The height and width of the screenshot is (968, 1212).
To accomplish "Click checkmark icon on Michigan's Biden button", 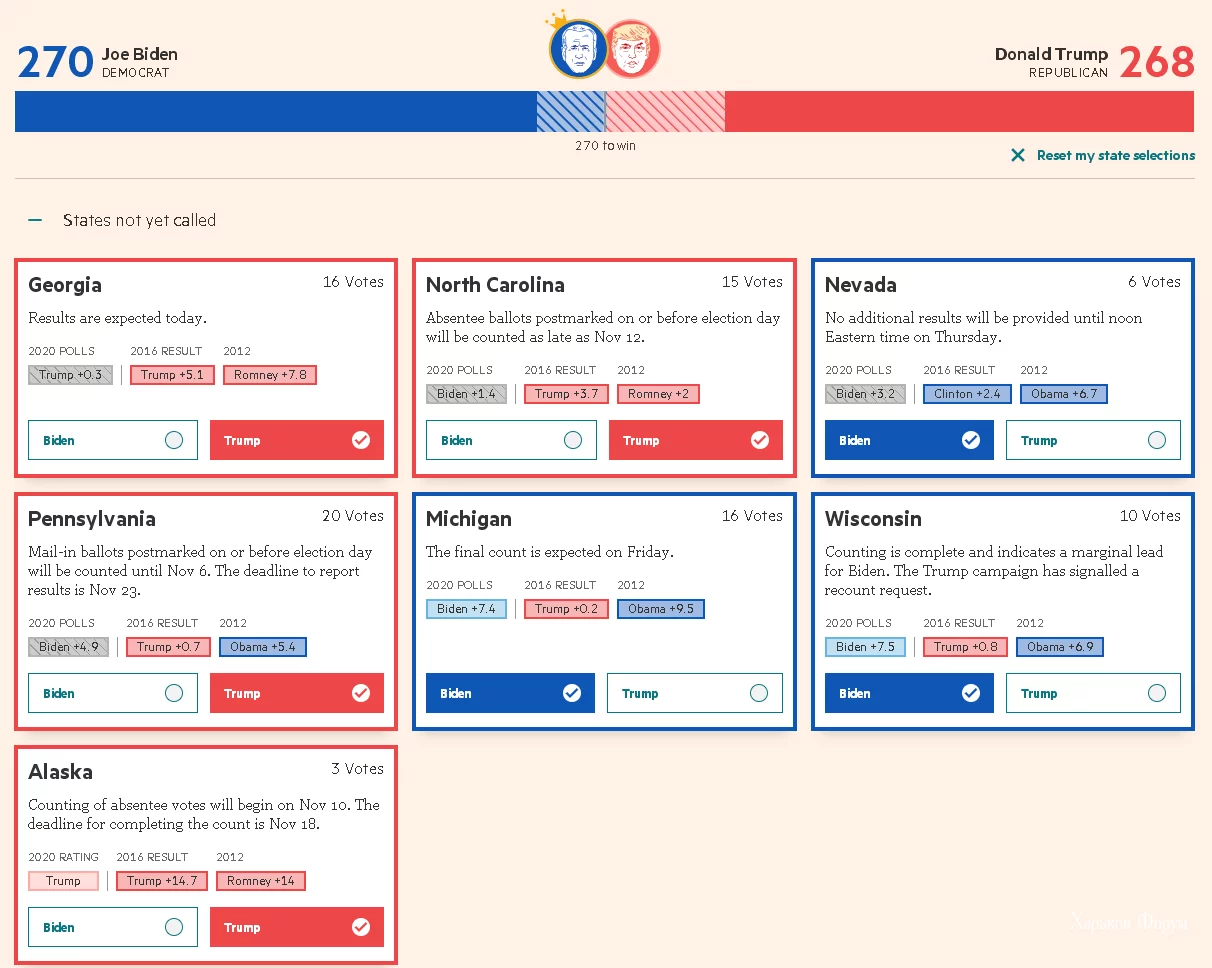I will coord(572,693).
